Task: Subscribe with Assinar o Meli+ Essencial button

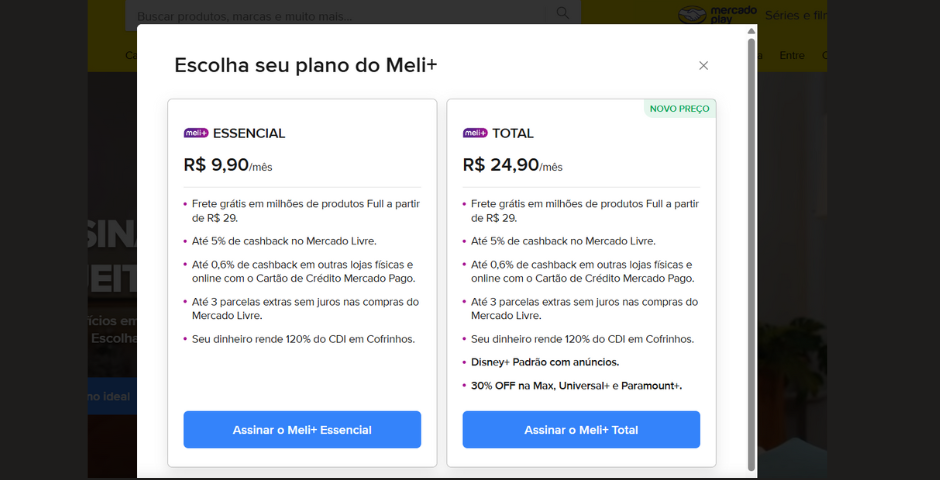Action: pos(302,430)
